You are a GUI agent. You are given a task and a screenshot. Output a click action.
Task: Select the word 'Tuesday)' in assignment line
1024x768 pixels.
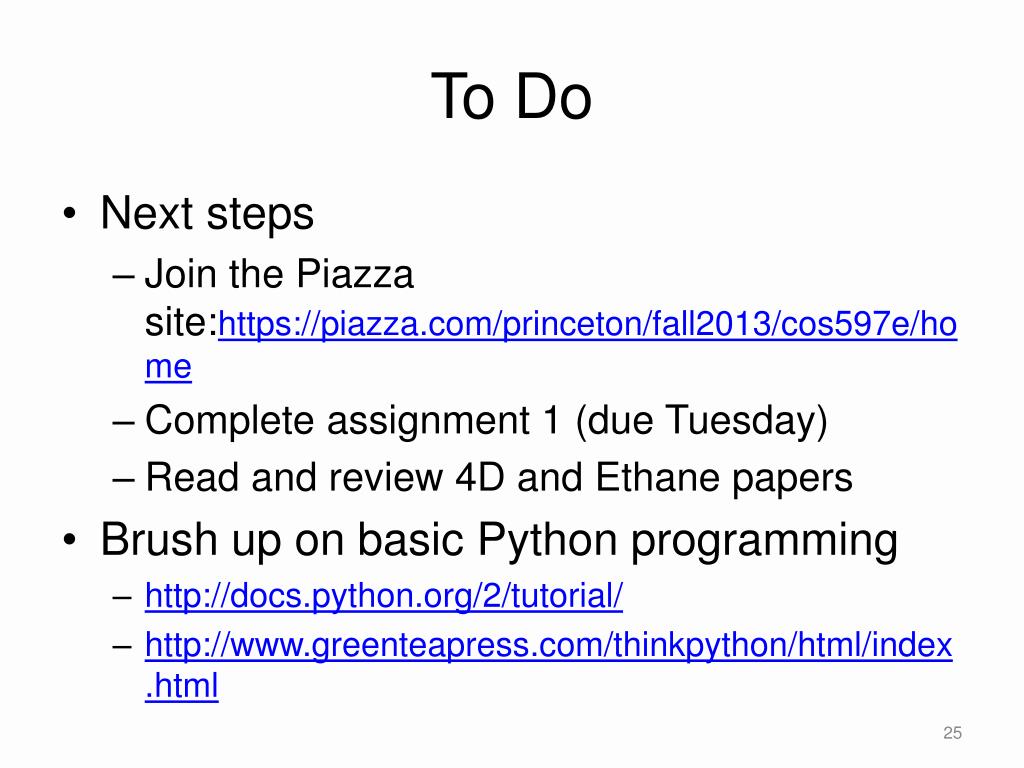[x=746, y=420]
